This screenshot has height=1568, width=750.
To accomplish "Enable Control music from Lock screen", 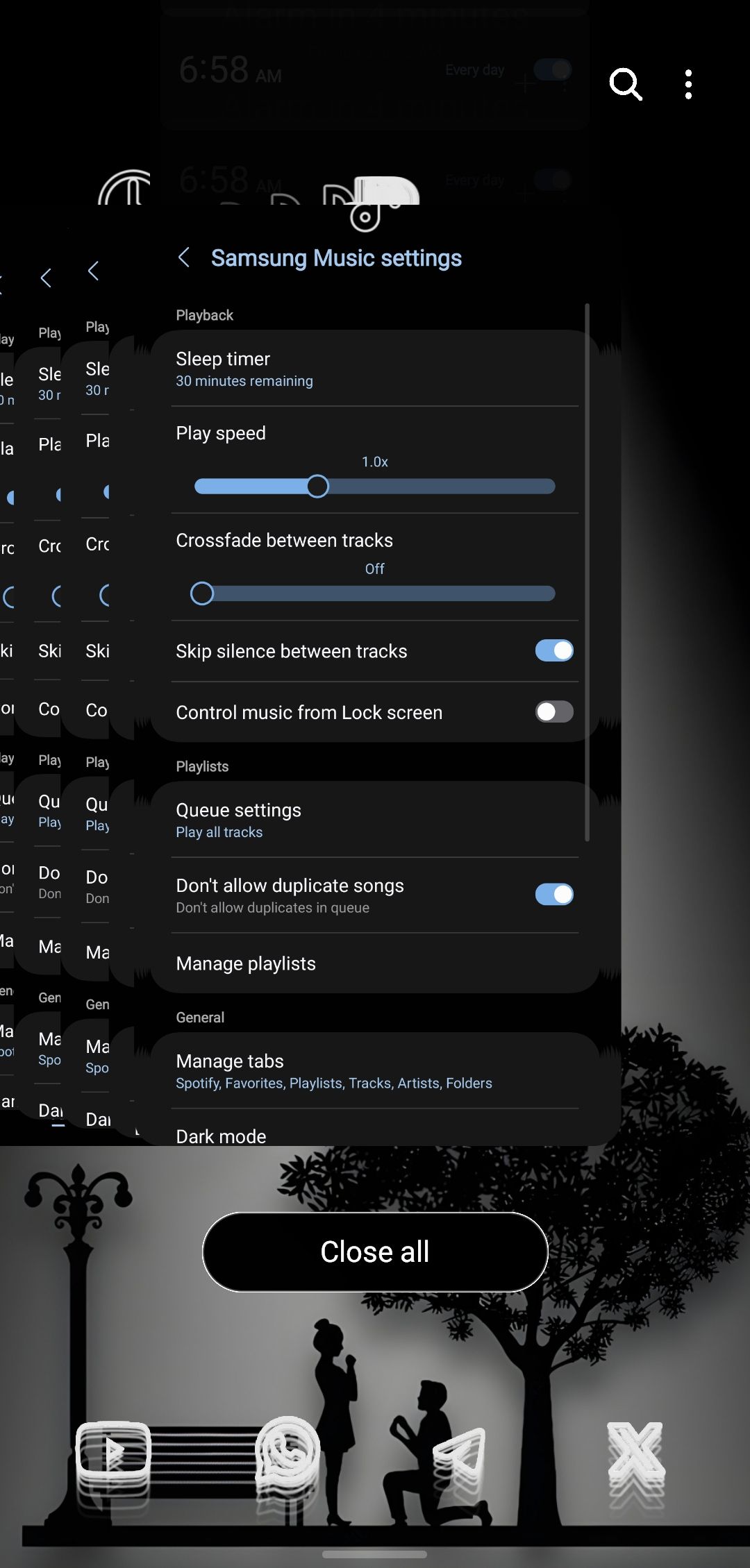I will [553, 711].
